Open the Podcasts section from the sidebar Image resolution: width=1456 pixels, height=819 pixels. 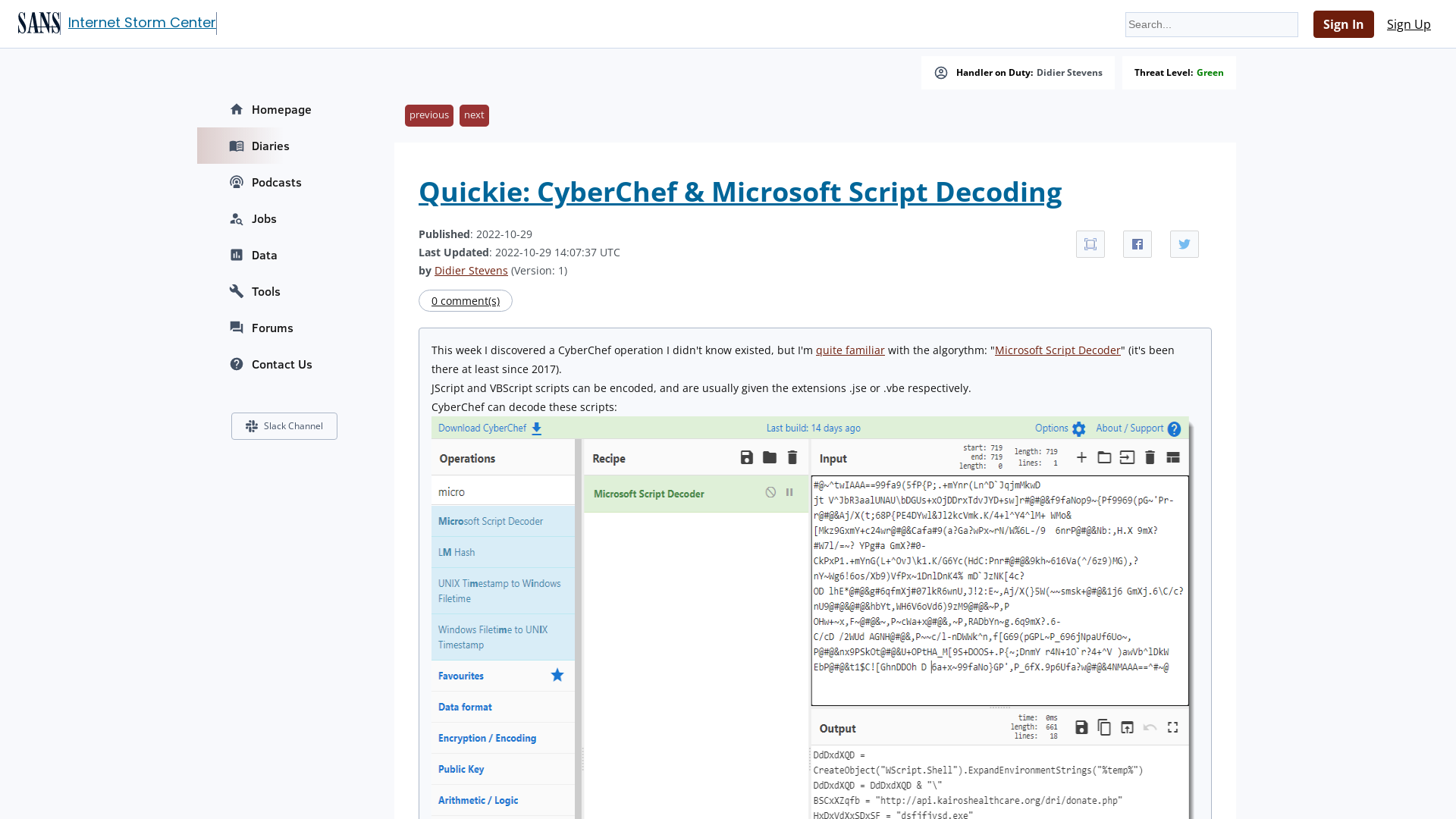[275, 182]
